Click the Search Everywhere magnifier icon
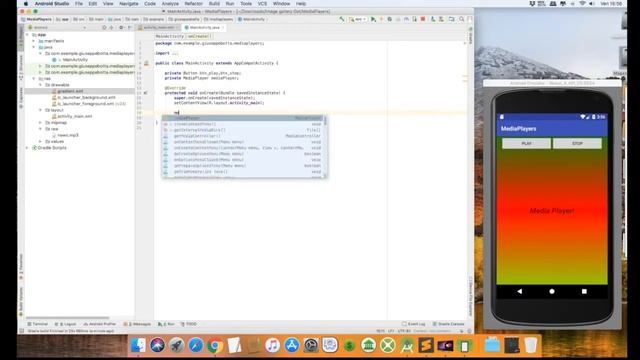 point(462,19)
